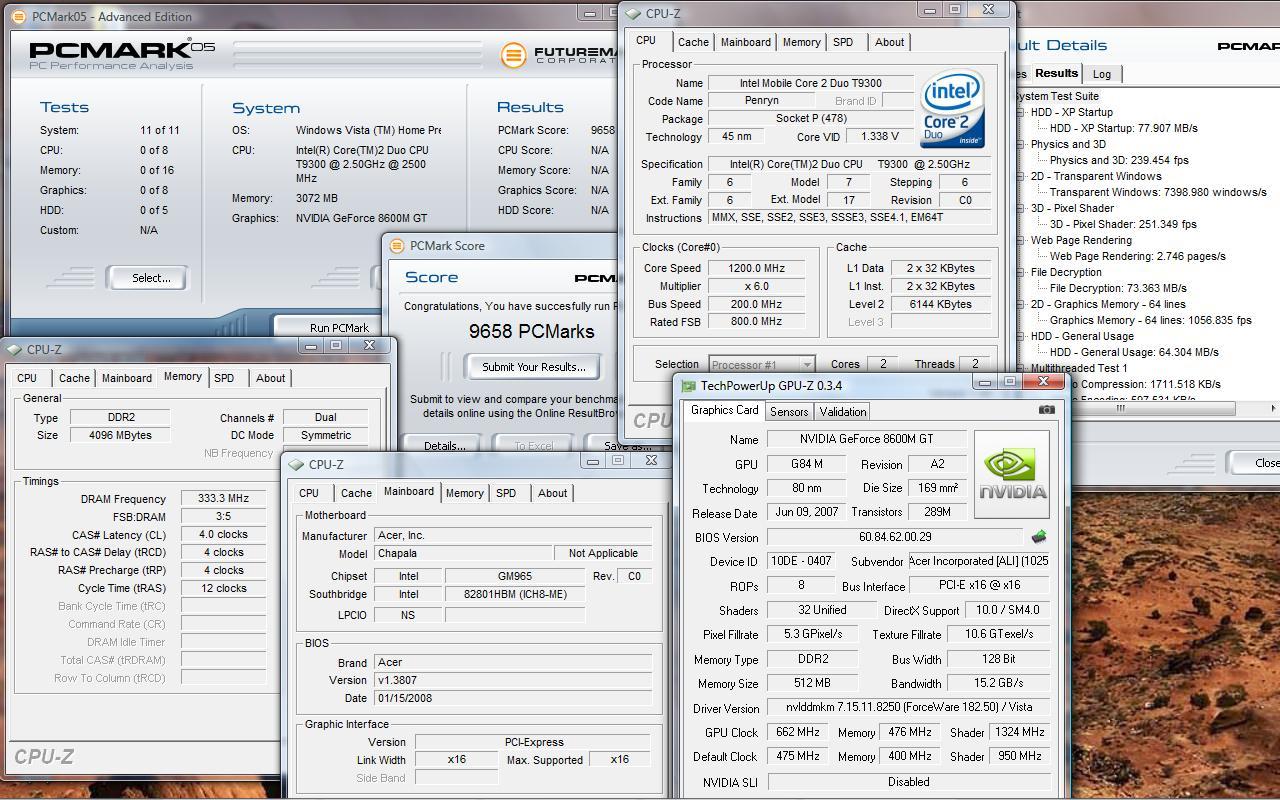Click the Specification field in CPU-Z
The height and width of the screenshot is (800, 1280).
coord(849,164)
